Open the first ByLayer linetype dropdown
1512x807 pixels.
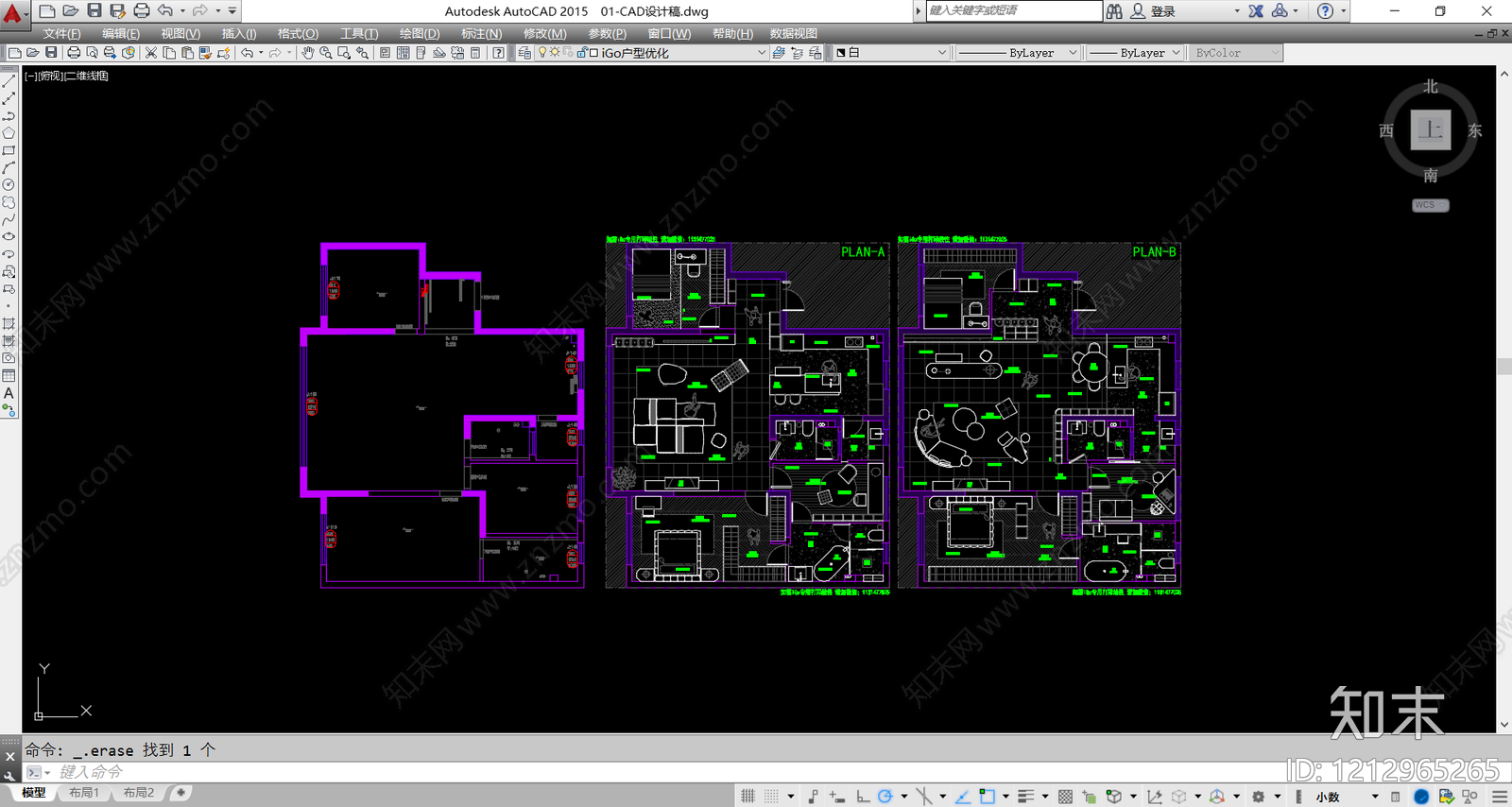click(x=1017, y=53)
